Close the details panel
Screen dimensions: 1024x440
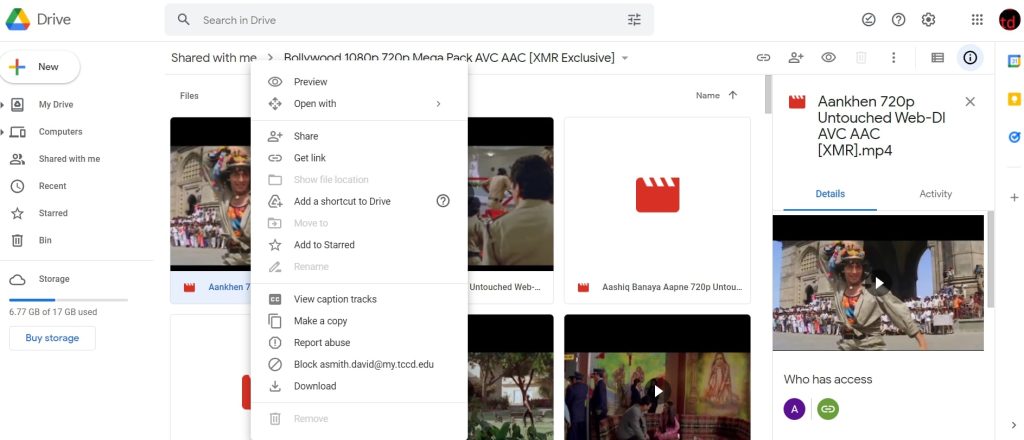970,102
